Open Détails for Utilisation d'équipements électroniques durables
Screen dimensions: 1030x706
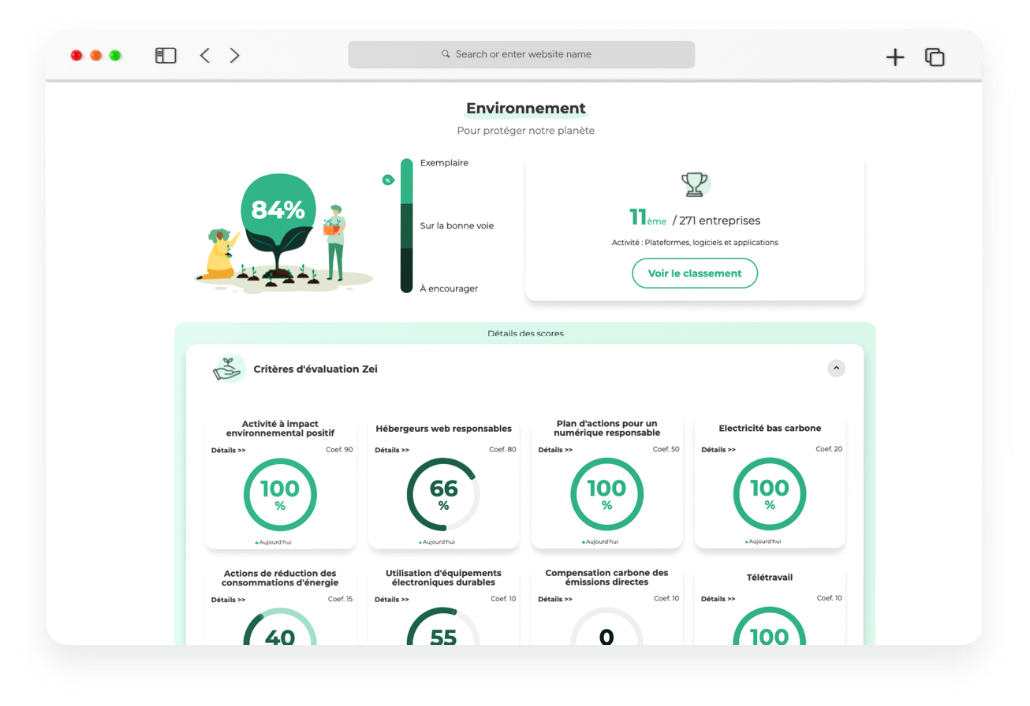pos(392,600)
